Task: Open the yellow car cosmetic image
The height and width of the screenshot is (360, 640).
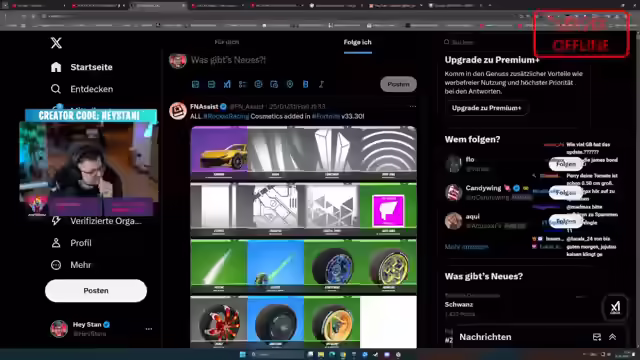Action: tap(219, 153)
